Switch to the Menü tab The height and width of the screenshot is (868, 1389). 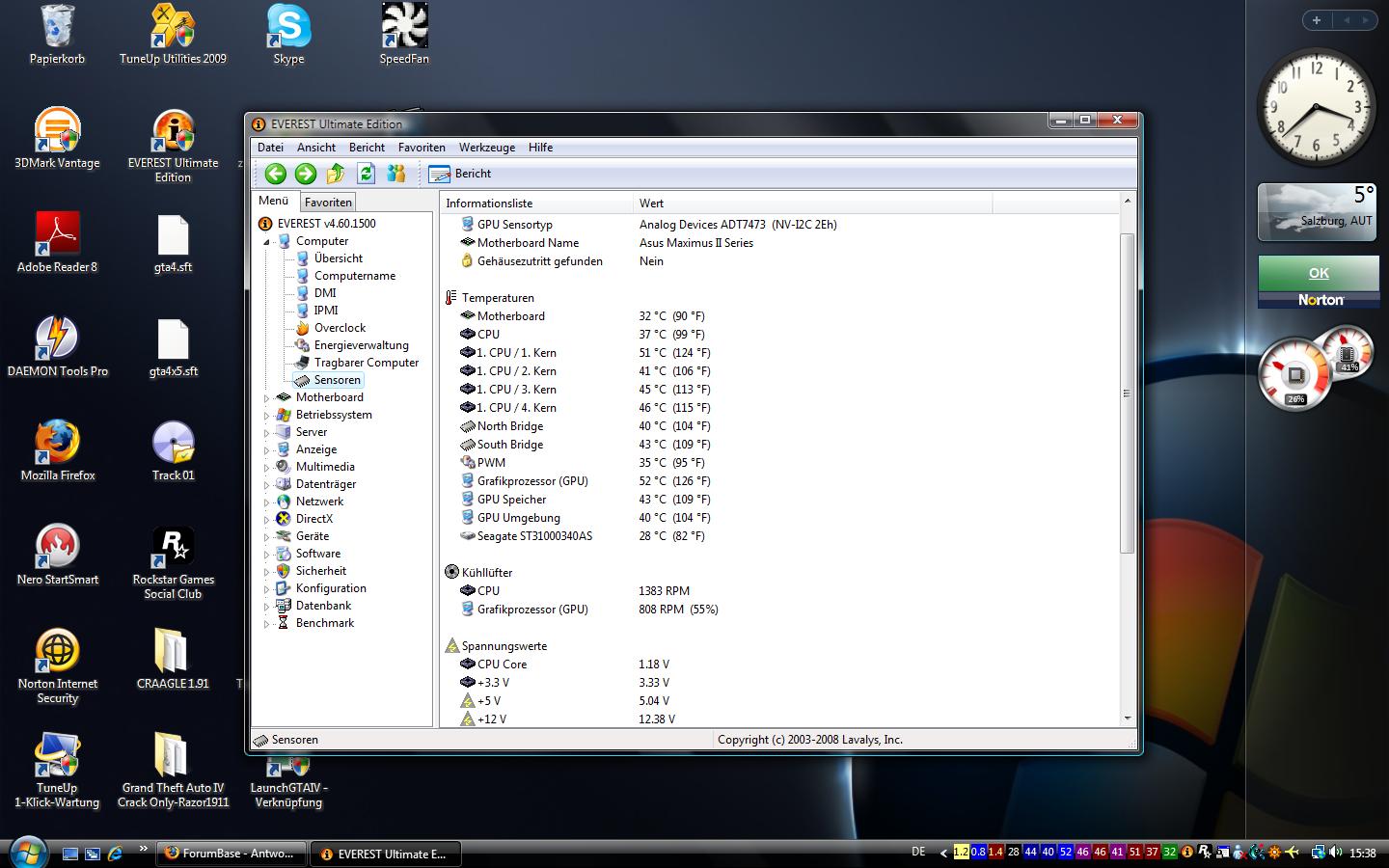click(x=274, y=201)
